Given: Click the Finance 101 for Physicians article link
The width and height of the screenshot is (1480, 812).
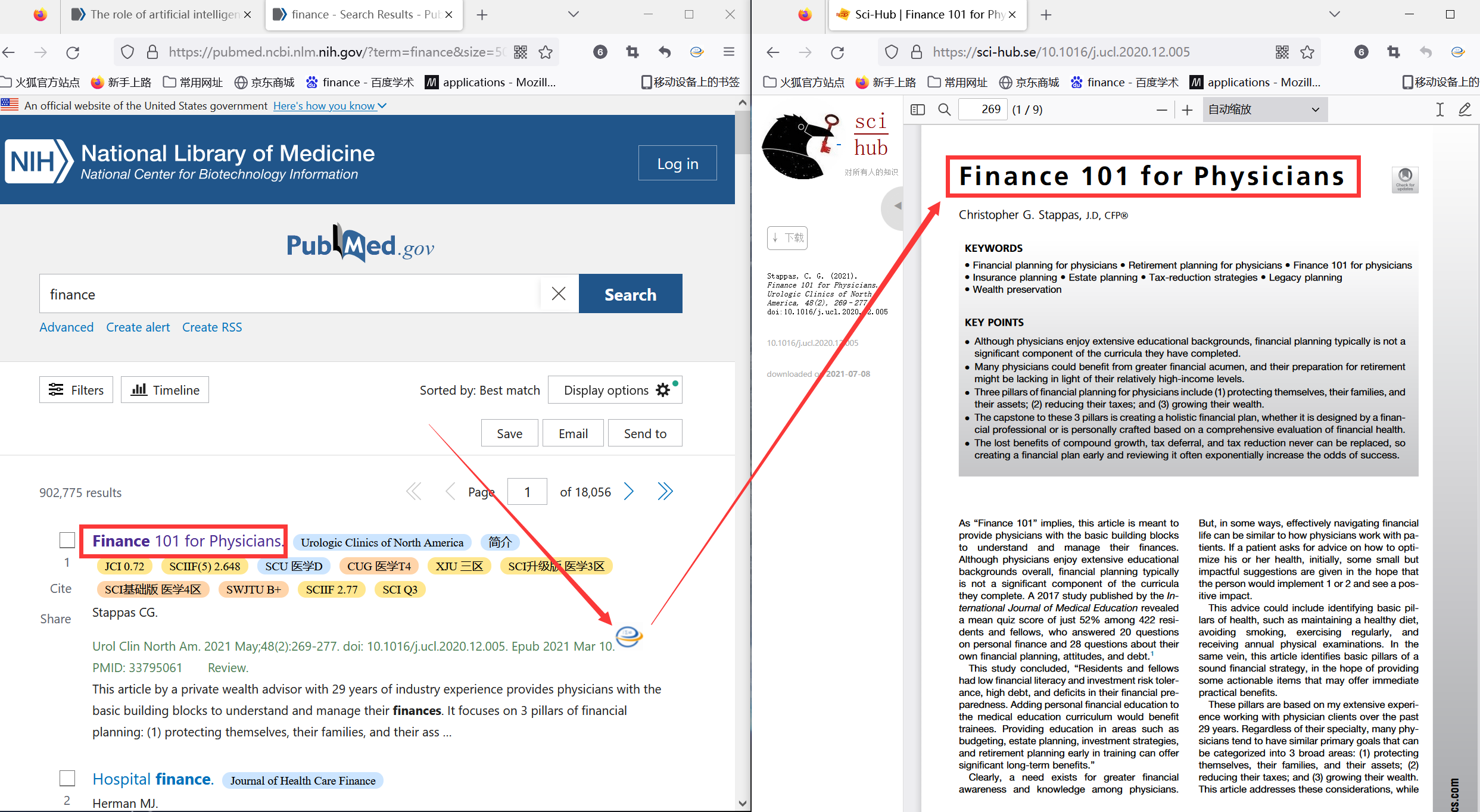Looking at the screenshot, I should (x=186, y=540).
